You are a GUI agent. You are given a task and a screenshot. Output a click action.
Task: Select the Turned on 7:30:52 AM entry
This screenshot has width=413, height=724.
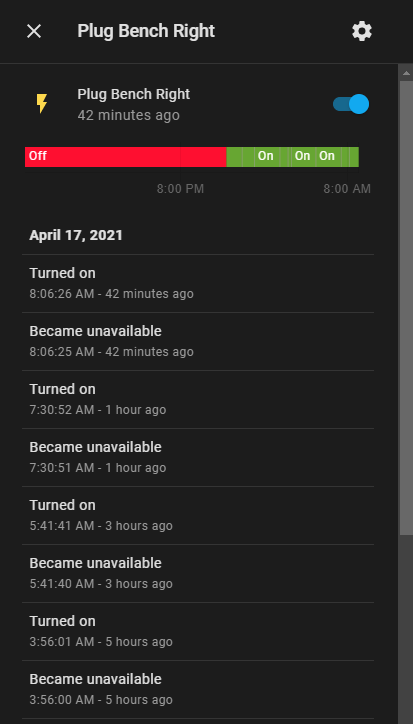tap(198, 399)
